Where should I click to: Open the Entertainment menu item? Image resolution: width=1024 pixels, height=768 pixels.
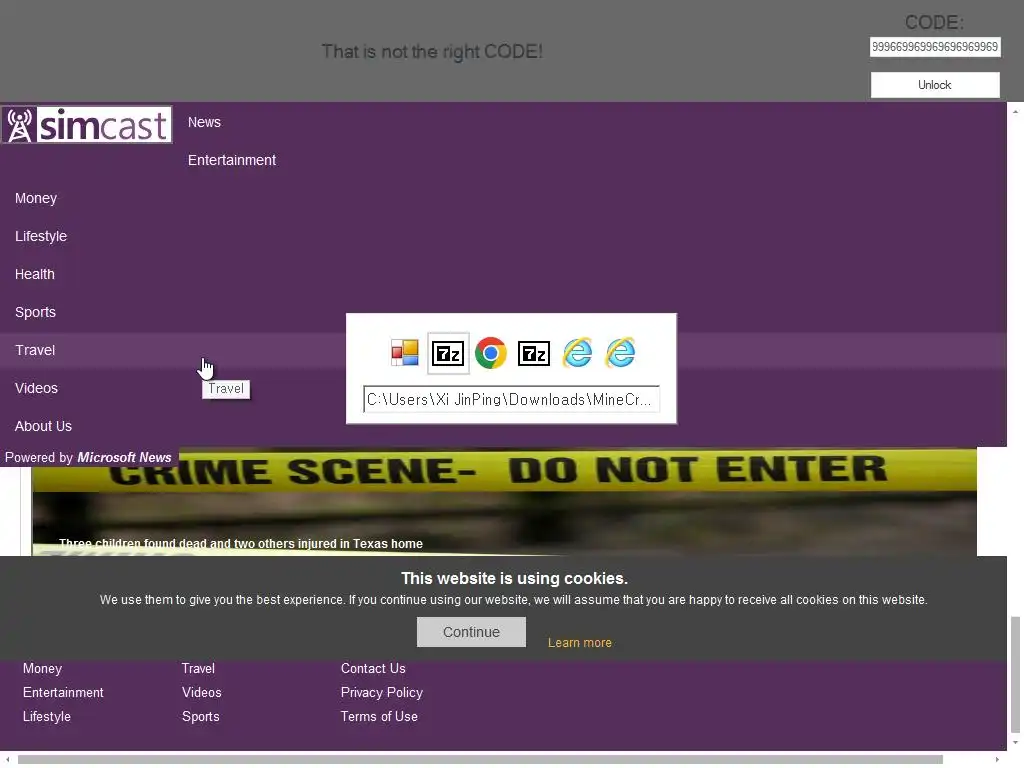[x=232, y=160]
